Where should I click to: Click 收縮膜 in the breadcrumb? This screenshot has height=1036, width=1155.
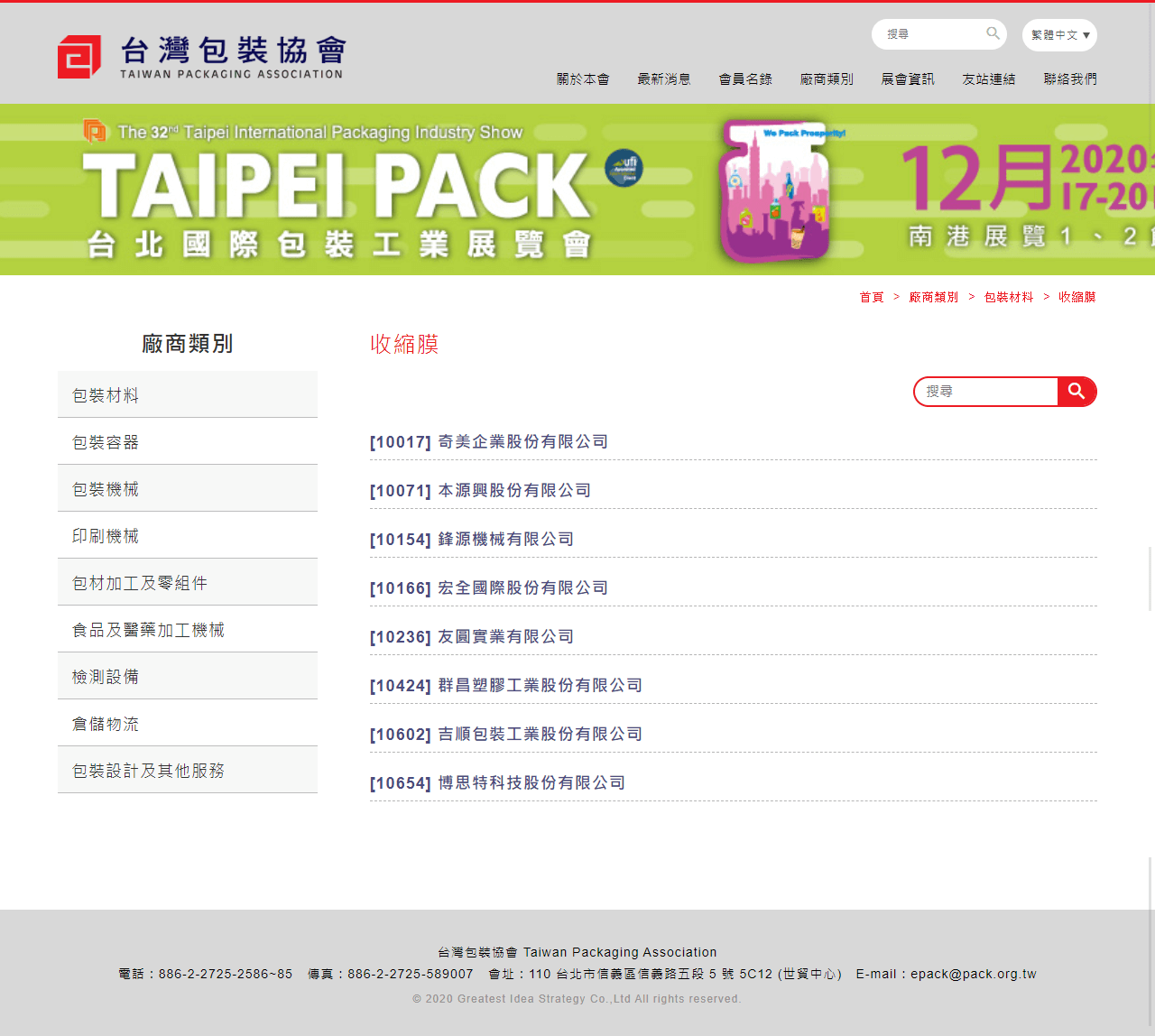point(1077,297)
